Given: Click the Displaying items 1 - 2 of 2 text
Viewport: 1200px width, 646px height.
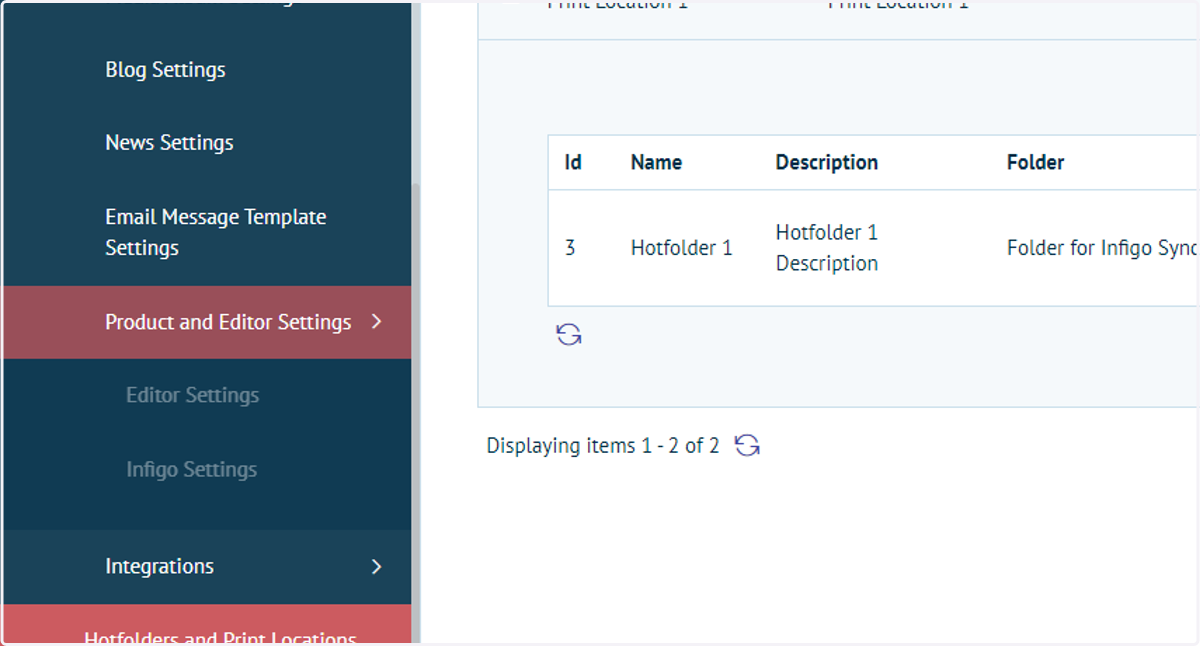Looking at the screenshot, I should tap(602, 446).
